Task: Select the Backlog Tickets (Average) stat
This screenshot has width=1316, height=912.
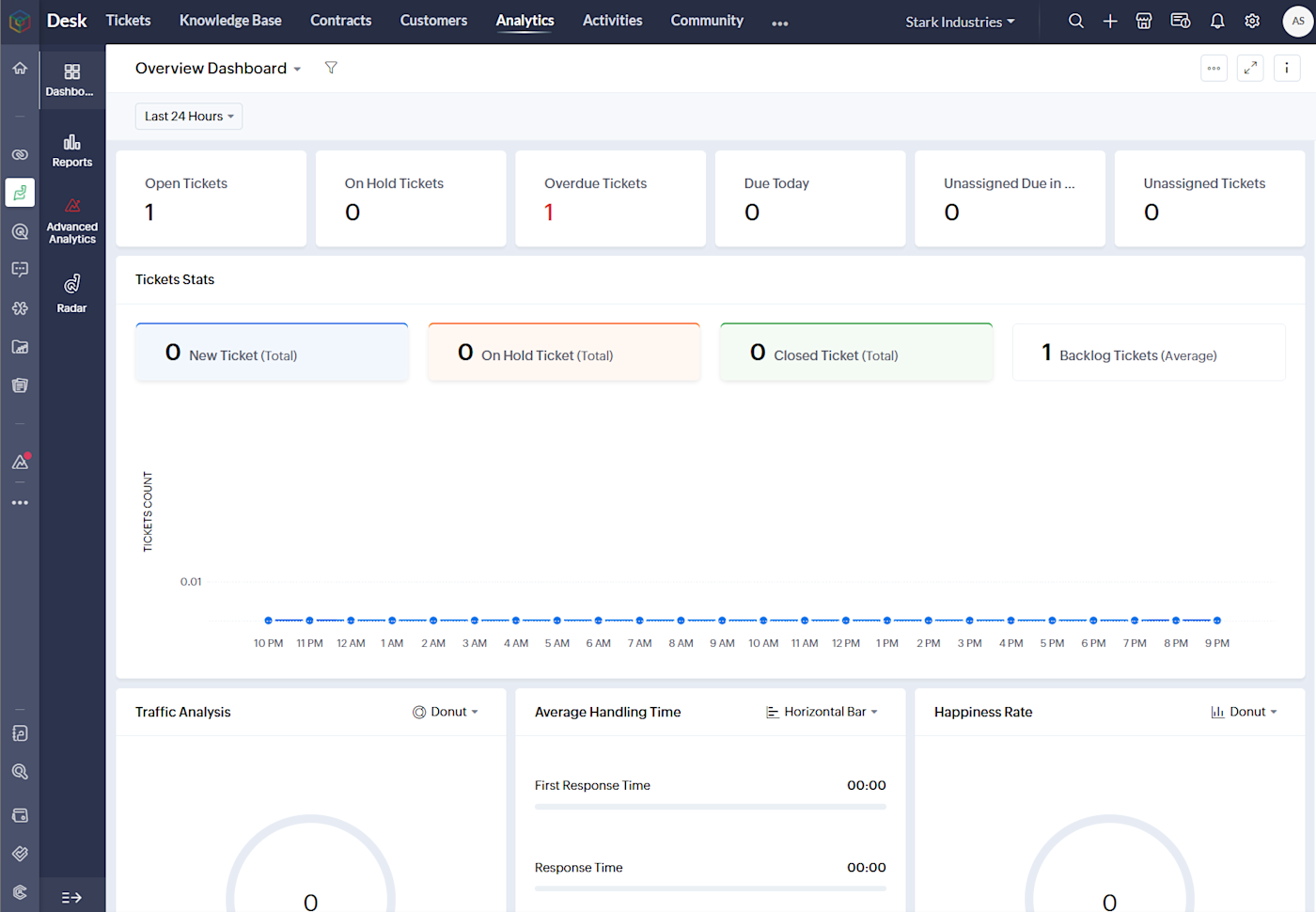Action: 1149,353
